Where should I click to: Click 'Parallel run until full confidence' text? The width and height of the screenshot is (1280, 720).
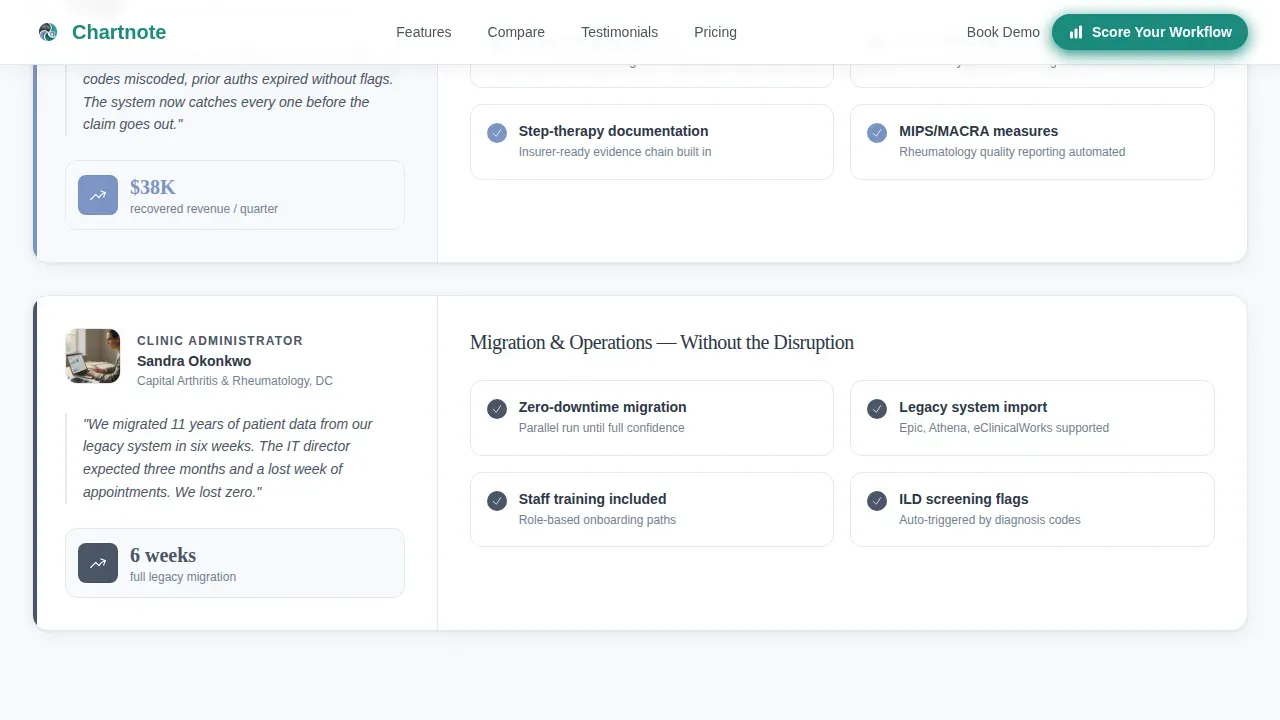click(x=602, y=428)
